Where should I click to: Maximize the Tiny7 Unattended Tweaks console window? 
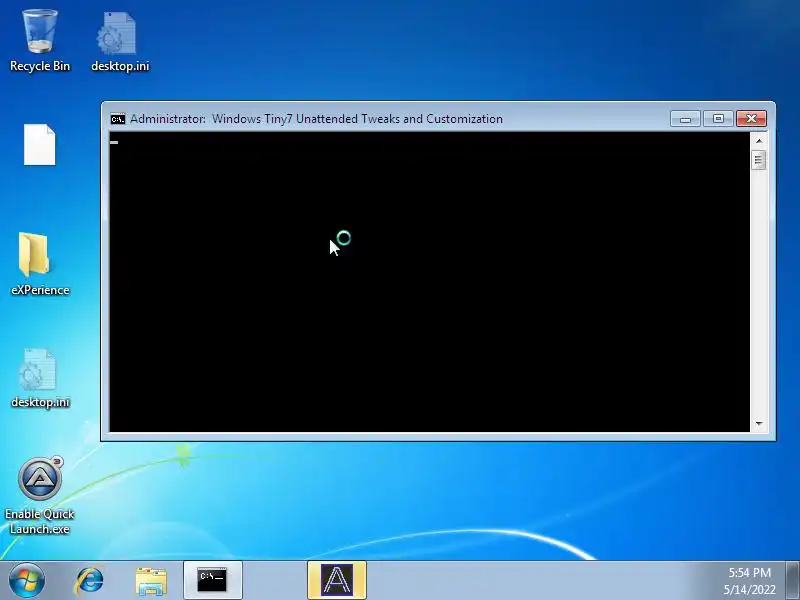pyautogui.click(x=718, y=119)
